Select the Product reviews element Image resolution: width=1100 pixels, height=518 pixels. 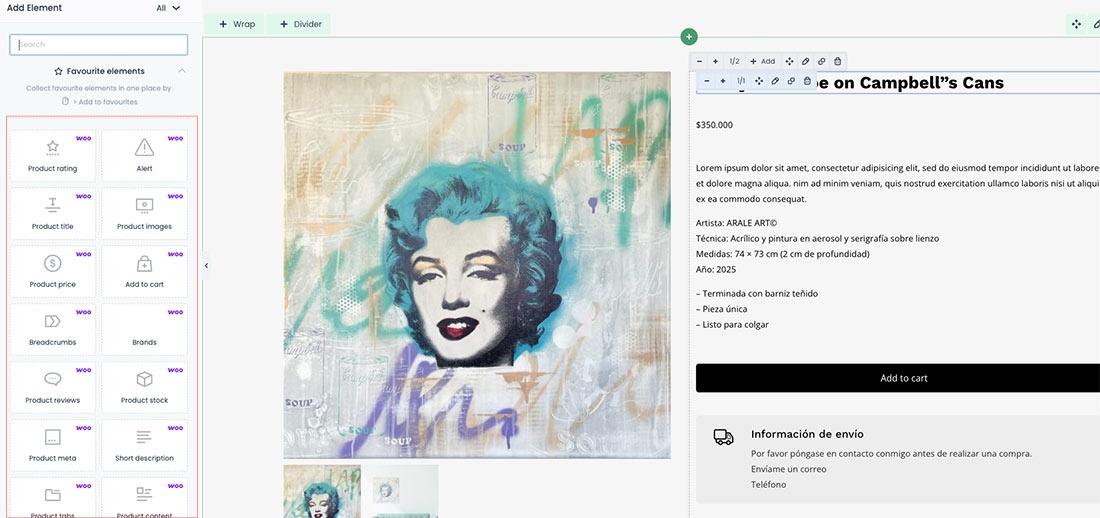tap(53, 387)
